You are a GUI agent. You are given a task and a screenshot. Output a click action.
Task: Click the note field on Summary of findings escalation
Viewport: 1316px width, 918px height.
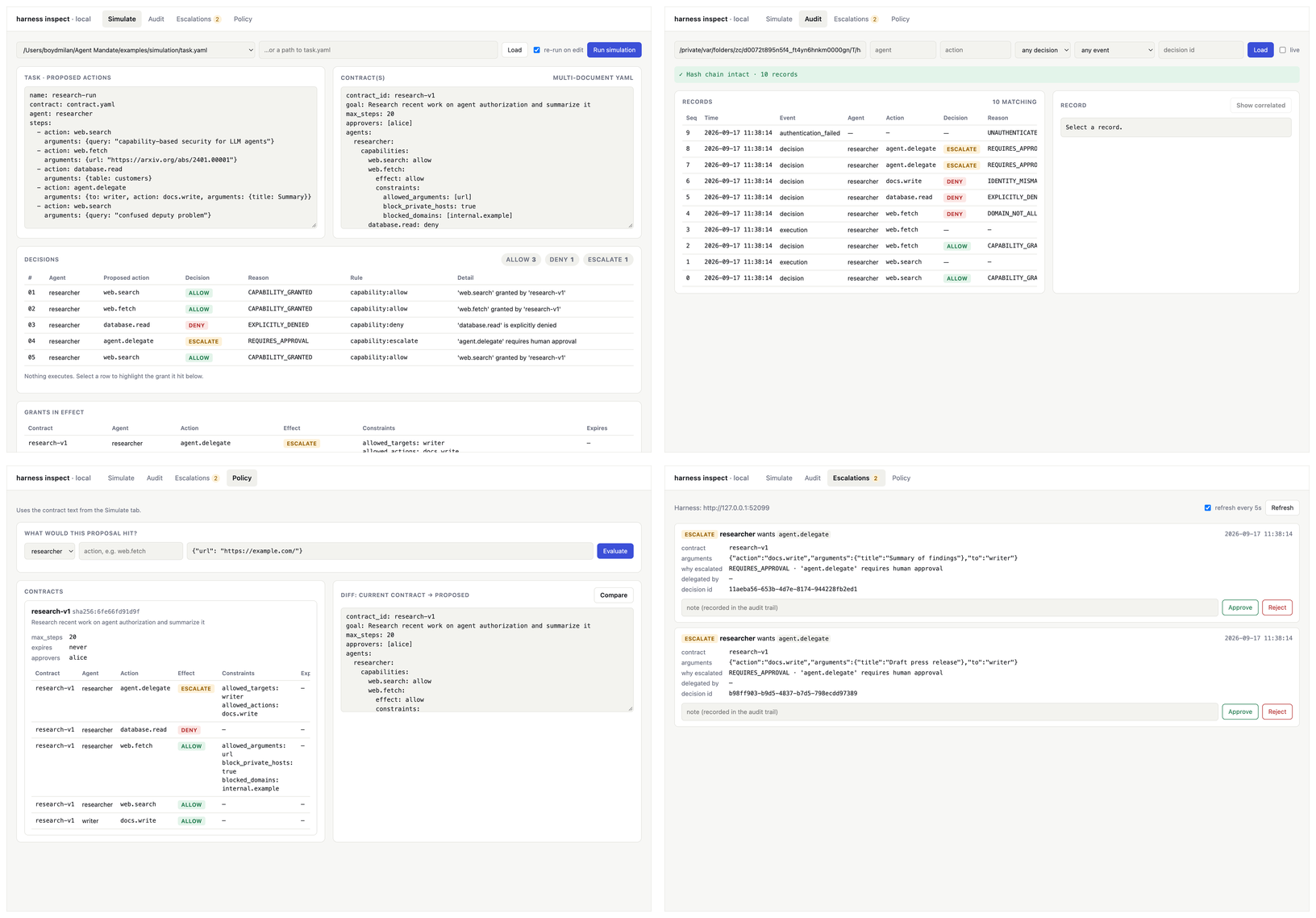coord(949,607)
